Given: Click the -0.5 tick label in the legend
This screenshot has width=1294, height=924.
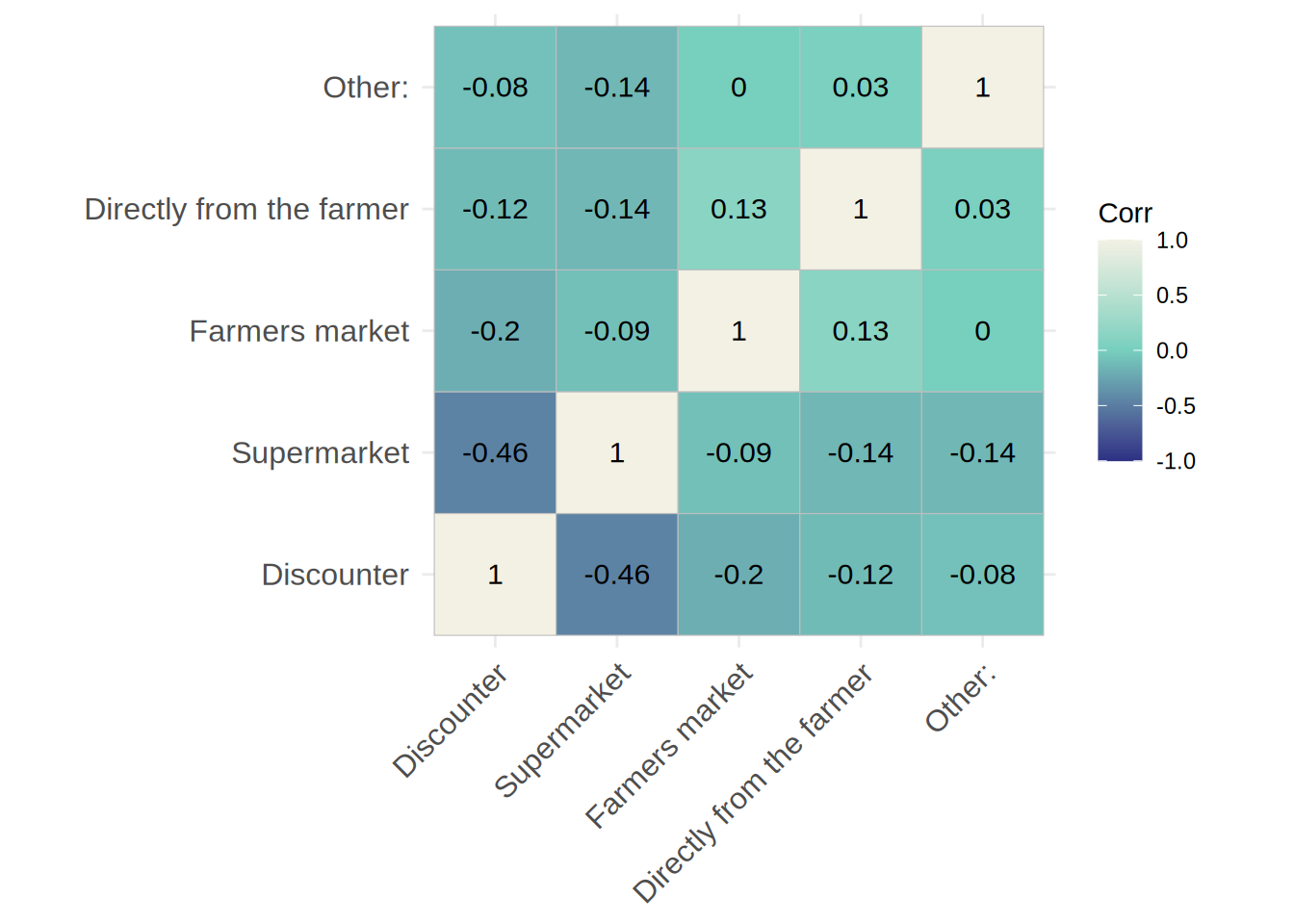Looking at the screenshot, I should pos(1176,406).
